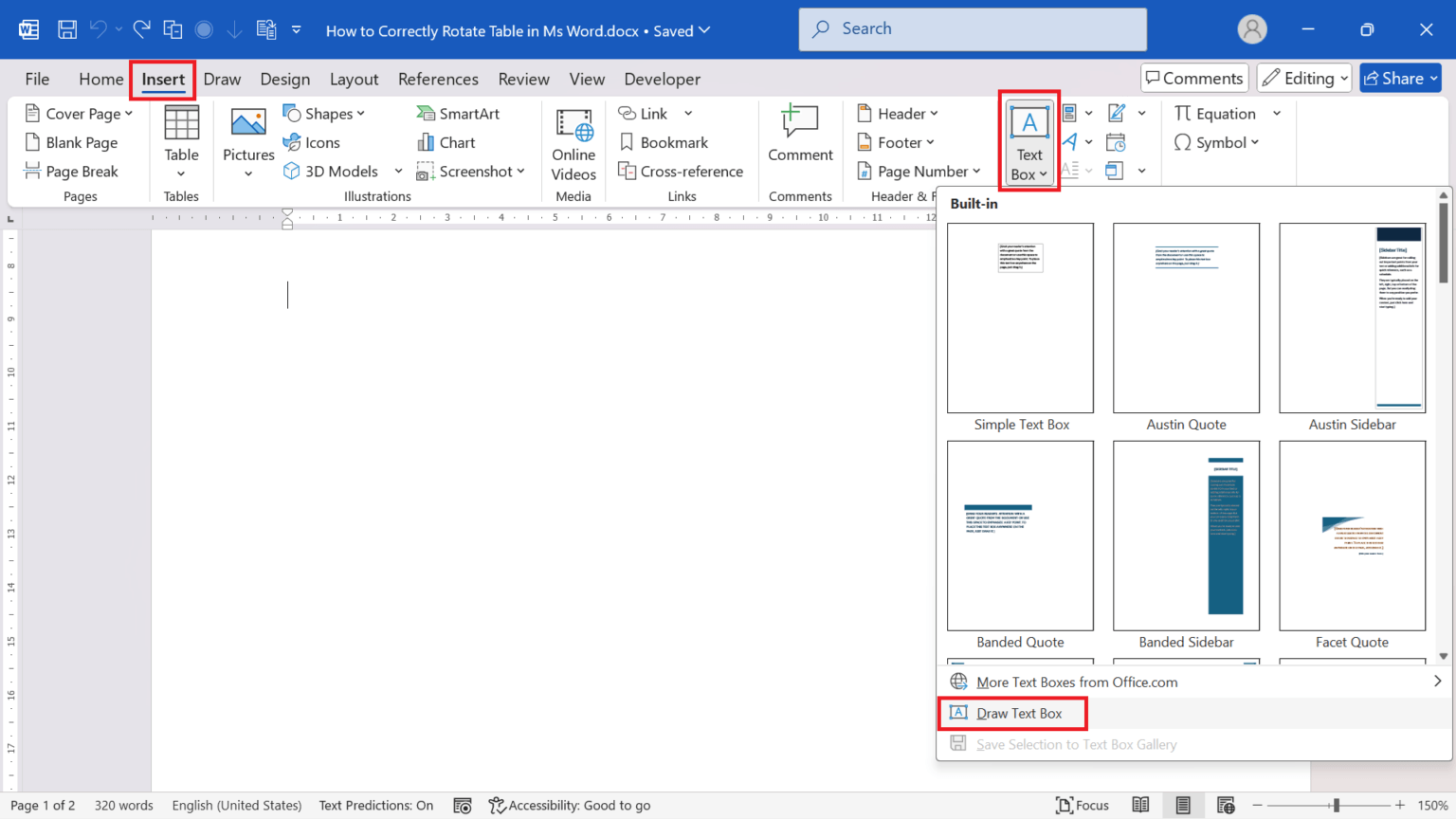
Task: Insert an Online Video
Action: (573, 142)
